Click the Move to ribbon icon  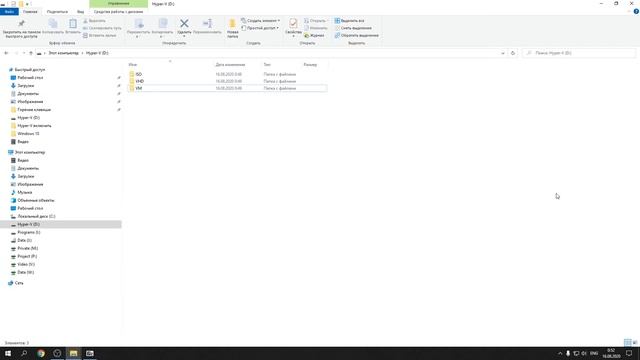[139, 24]
